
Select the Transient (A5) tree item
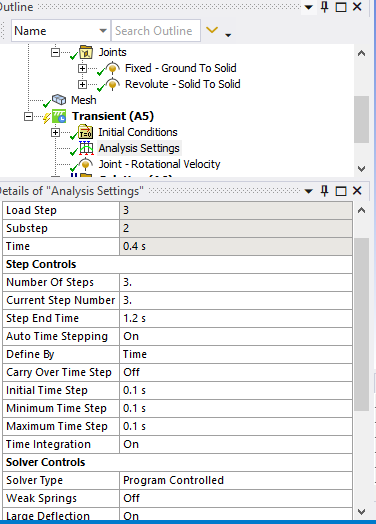coord(113,116)
